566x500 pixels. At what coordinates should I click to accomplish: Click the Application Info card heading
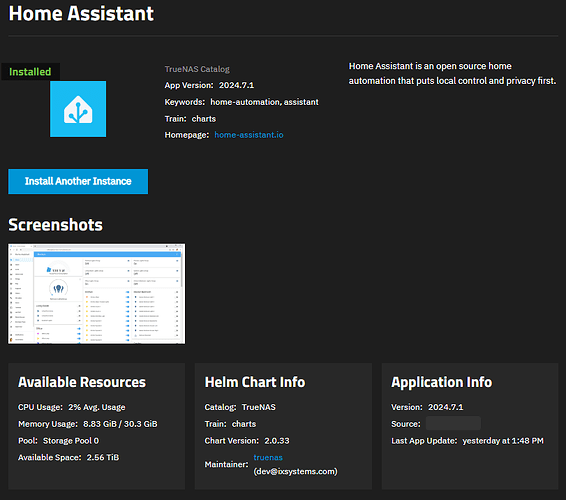(x=441, y=382)
